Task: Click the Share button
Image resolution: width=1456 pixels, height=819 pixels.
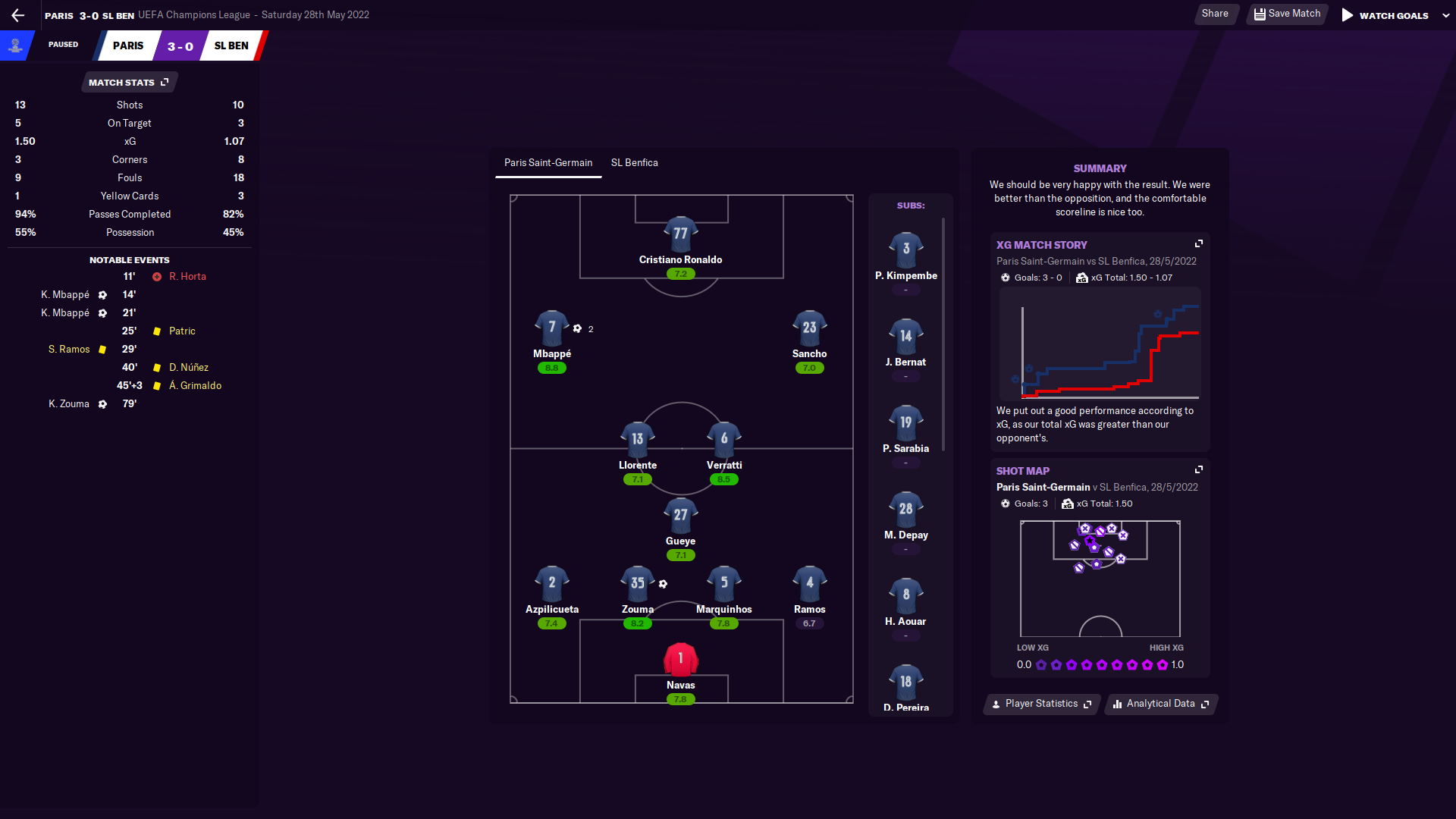Action: (x=1215, y=14)
